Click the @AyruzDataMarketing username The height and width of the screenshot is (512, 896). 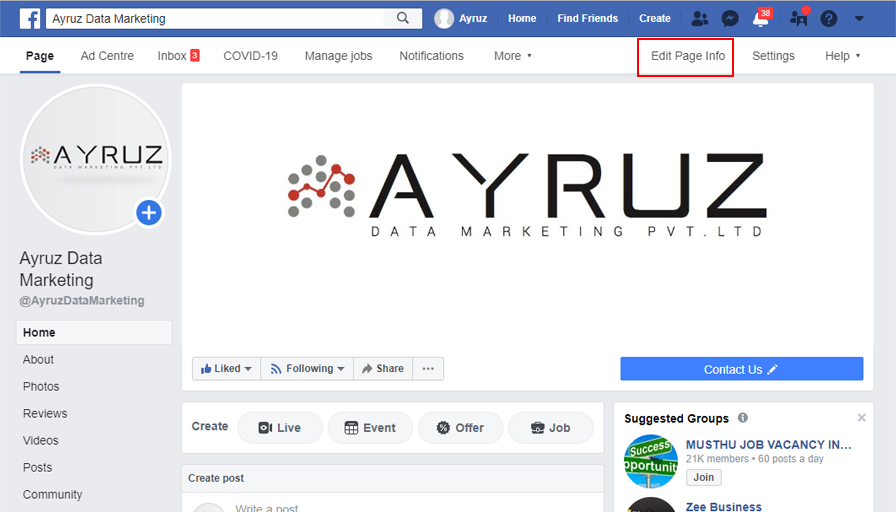(82, 301)
